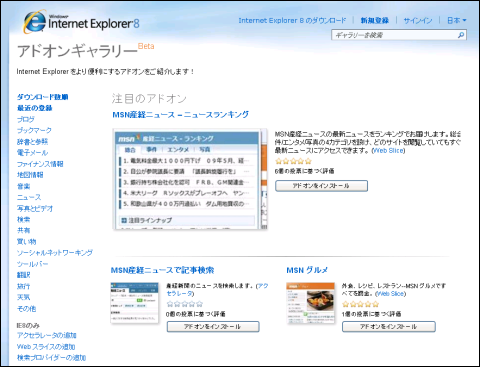Open the 天気 category
Viewport: 480px width, 367px height.
coord(24,297)
